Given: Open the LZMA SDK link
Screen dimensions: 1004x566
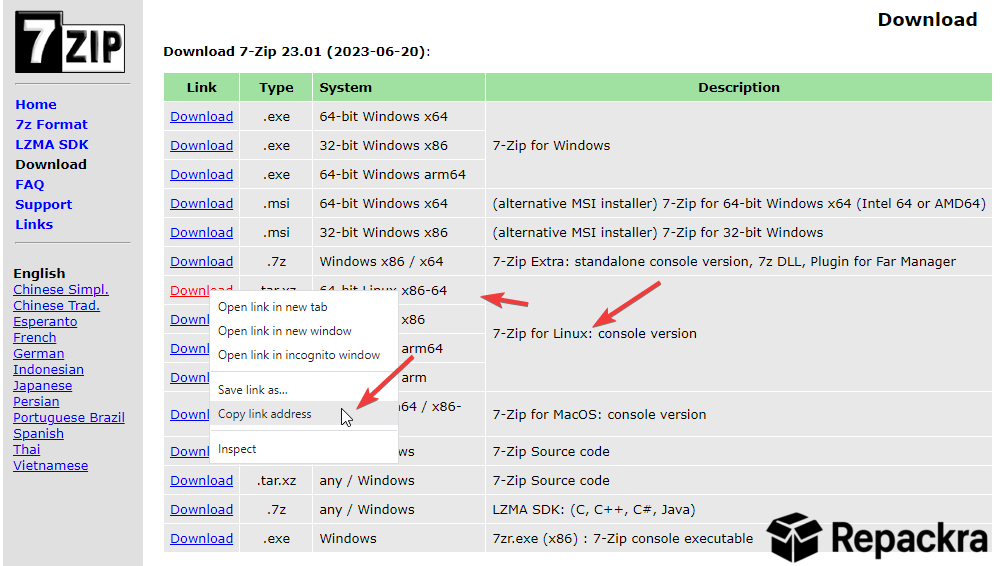Looking at the screenshot, I should 52,144.
